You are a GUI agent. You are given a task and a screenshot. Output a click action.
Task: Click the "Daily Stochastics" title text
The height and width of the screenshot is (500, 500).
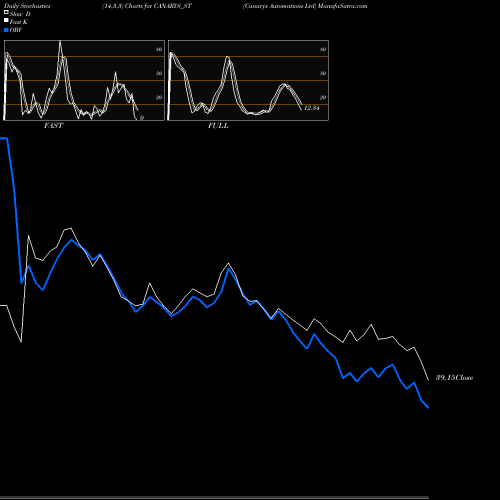click(x=27, y=6)
